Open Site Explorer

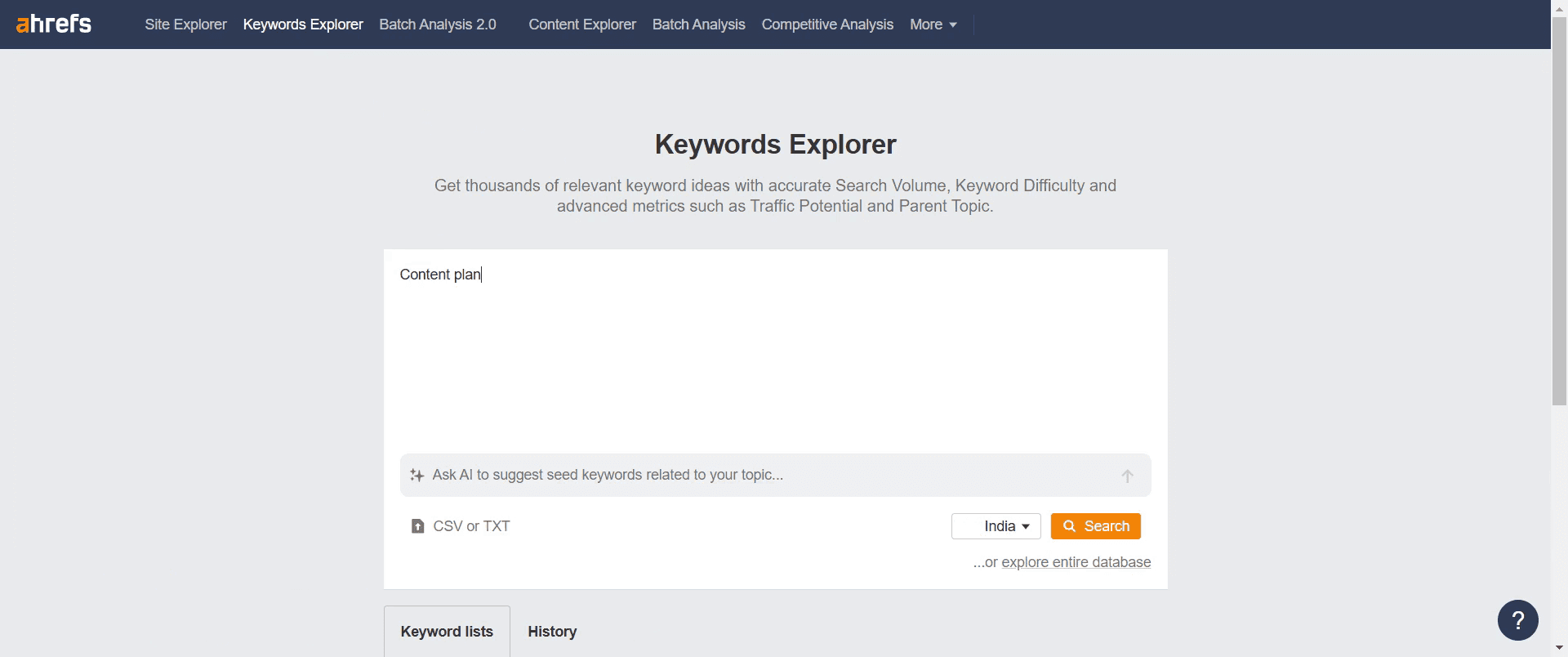tap(185, 25)
